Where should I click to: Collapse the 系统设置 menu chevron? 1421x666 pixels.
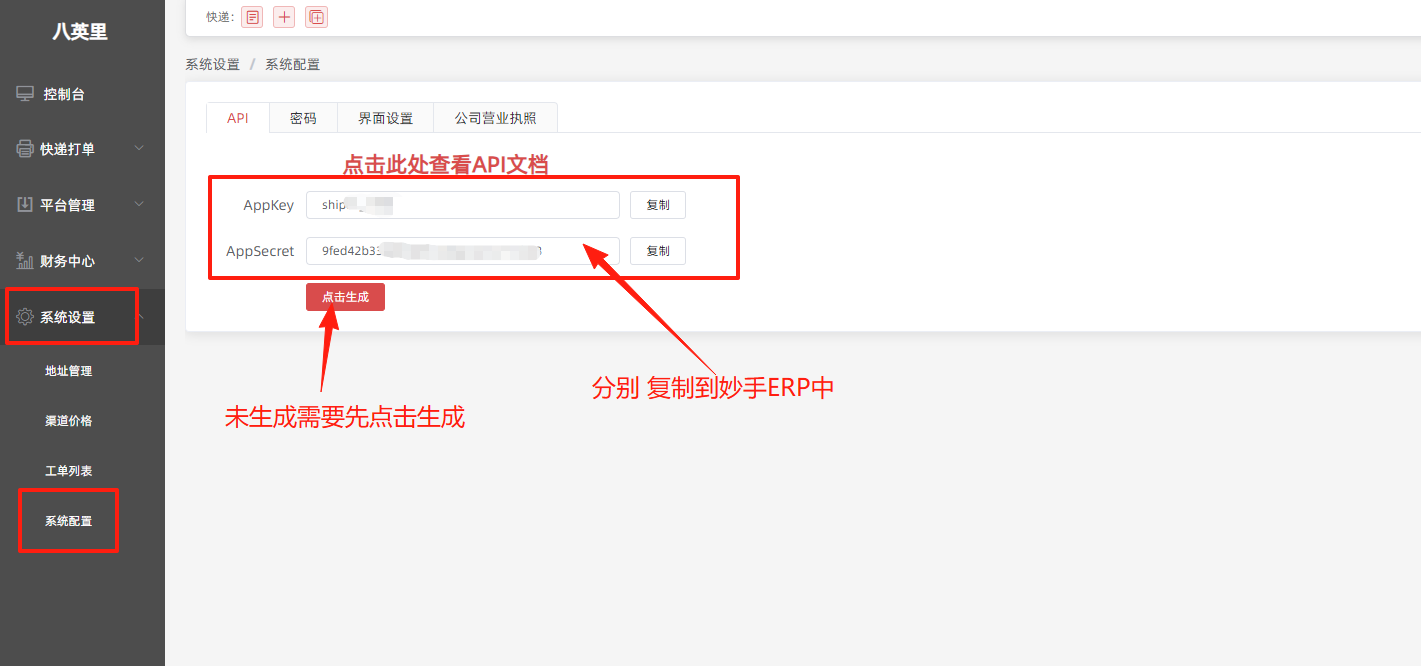(141, 317)
